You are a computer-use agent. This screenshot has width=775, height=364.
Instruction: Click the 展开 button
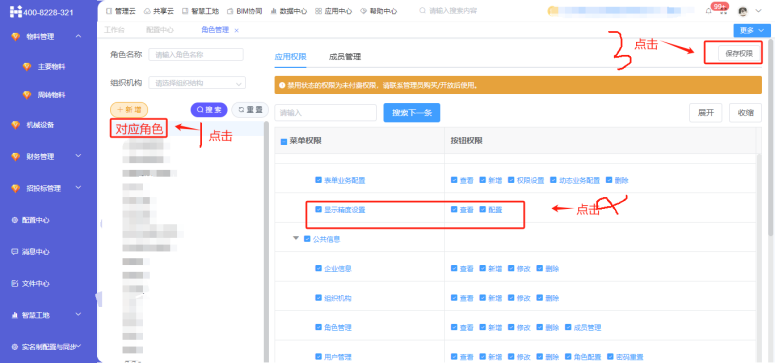(x=706, y=113)
